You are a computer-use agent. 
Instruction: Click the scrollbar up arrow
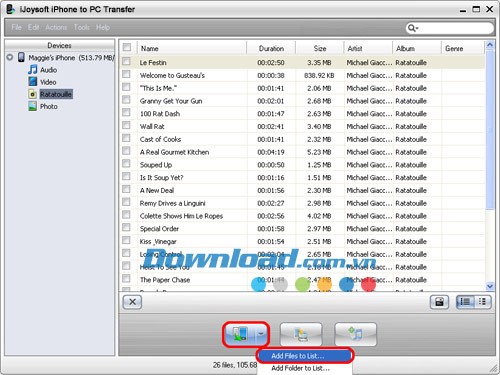click(490, 45)
